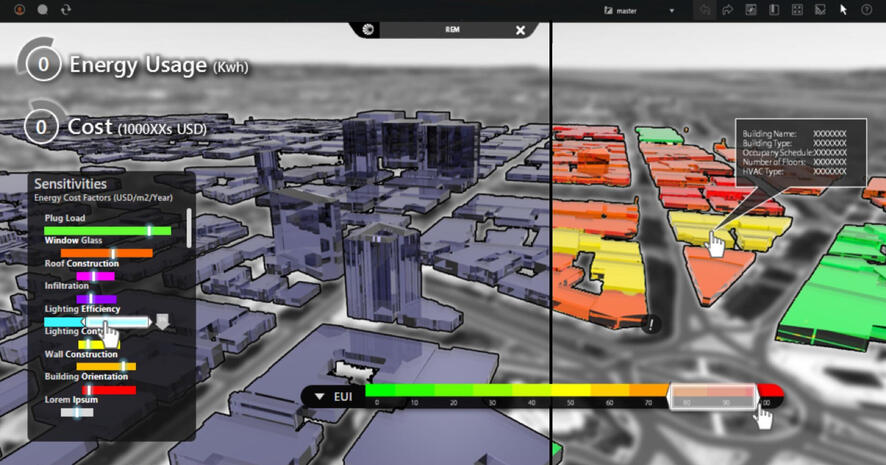Click the round logo icon beside REM tab
Screen dimensions: 886x465
(x=368, y=30)
